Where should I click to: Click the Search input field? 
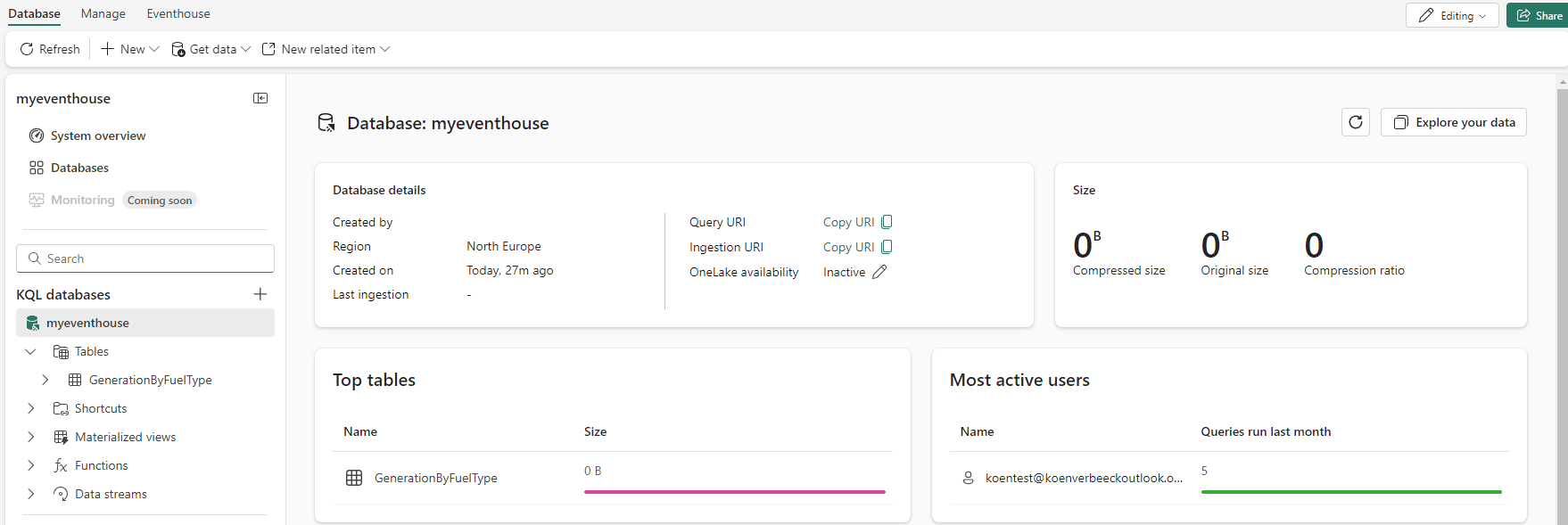point(145,258)
